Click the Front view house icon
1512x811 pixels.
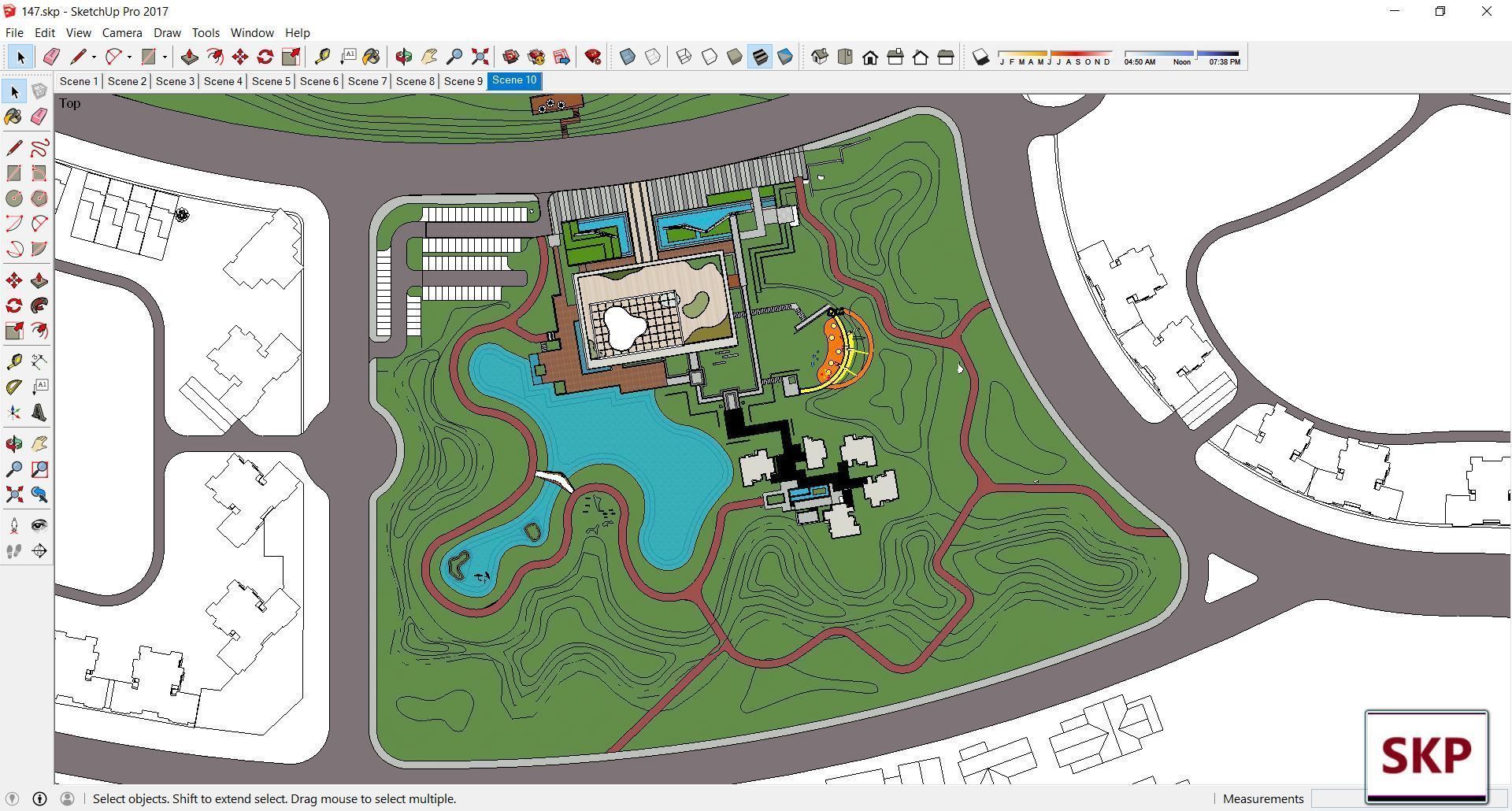[x=869, y=57]
